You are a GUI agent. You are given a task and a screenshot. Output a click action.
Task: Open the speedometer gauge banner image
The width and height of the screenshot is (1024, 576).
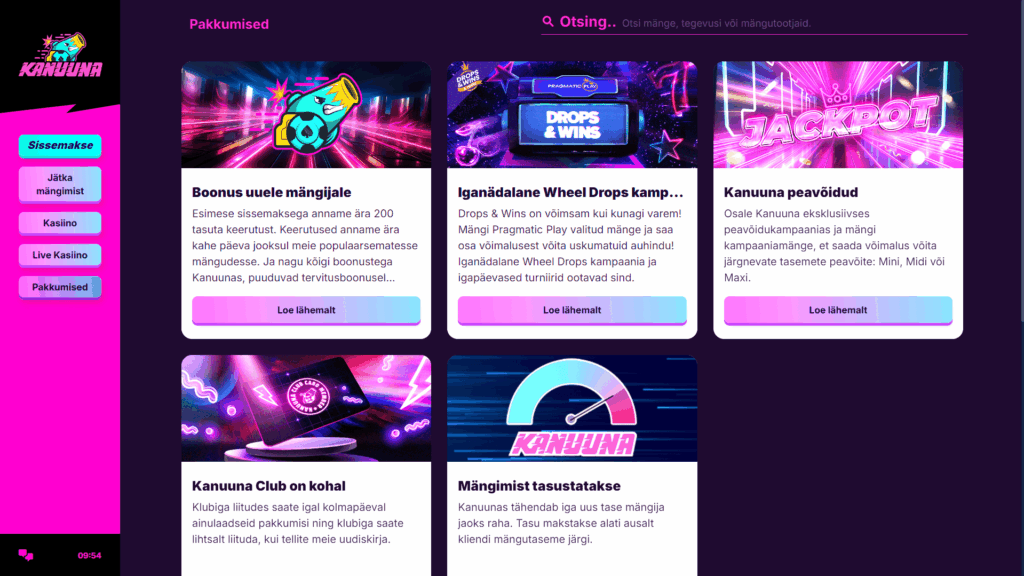[572, 409]
